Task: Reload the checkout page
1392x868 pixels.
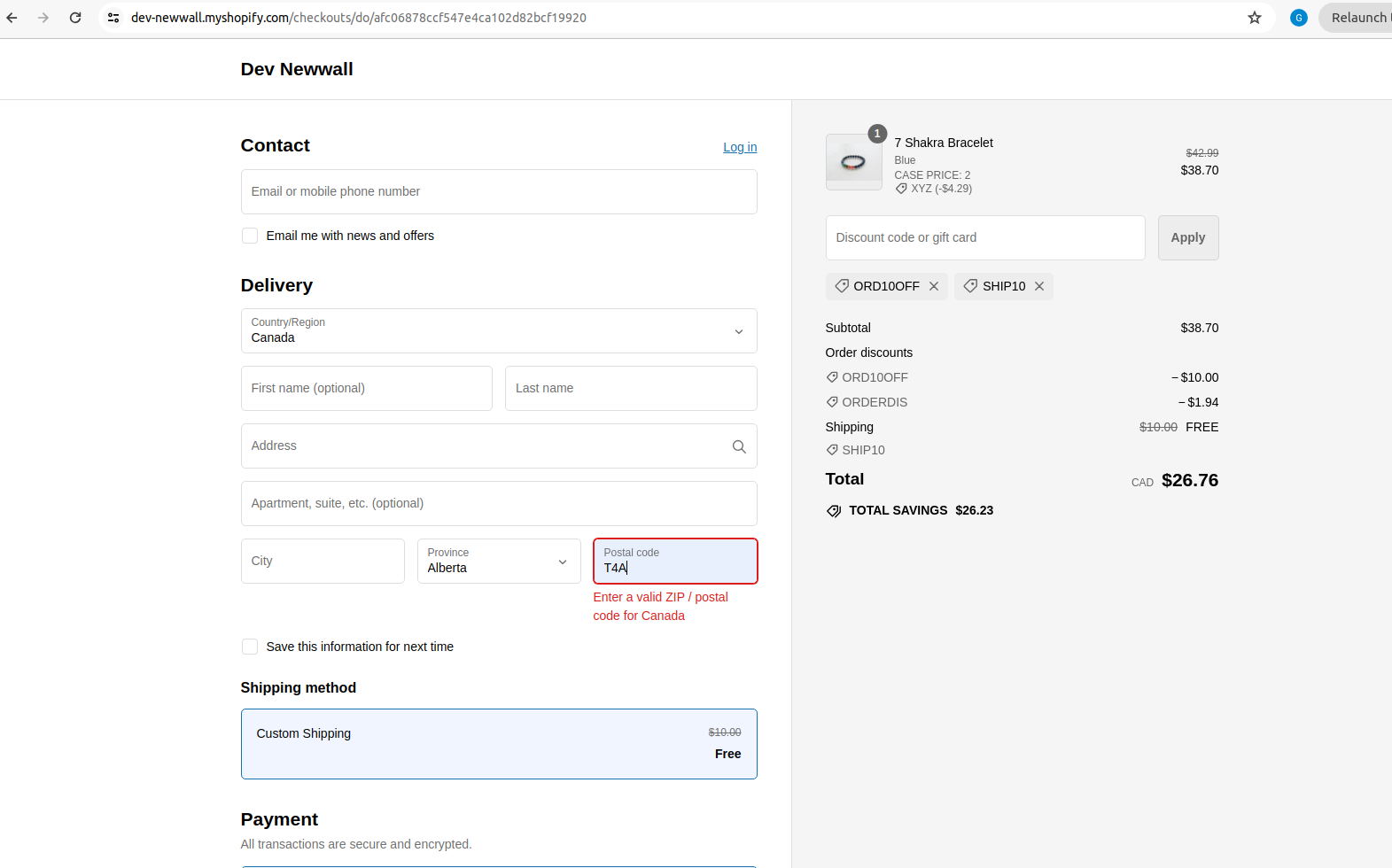Action: coord(75,18)
